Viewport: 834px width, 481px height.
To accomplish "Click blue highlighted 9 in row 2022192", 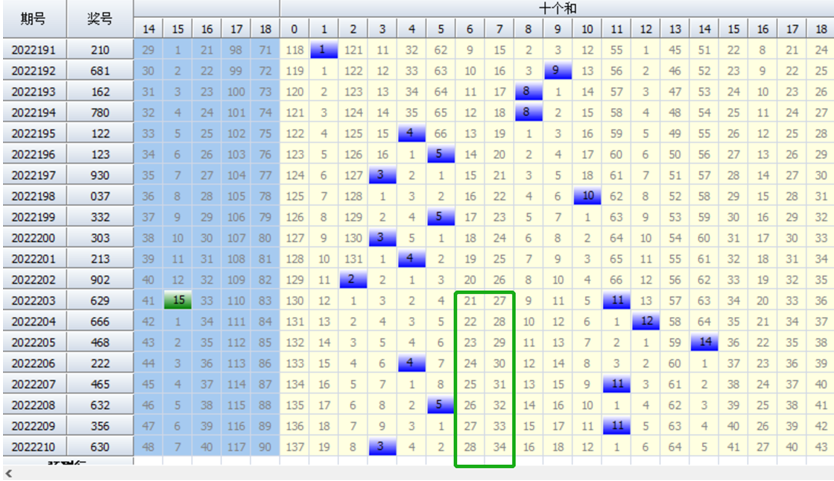I will pyautogui.click(x=558, y=70).
